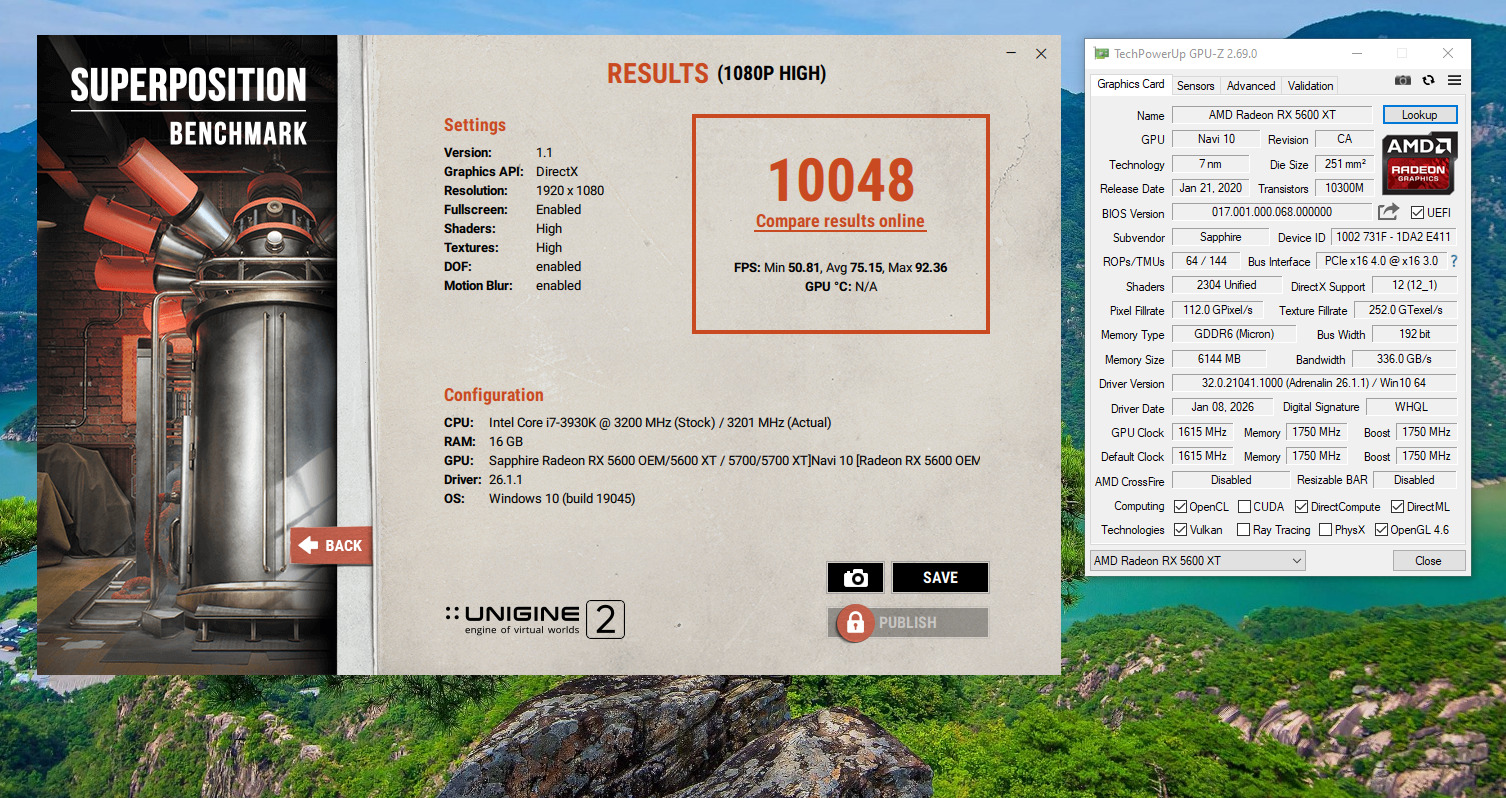The image size is (1506, 798).
Task: Close the Superposition results window
Action: (x=1041, y=54)
